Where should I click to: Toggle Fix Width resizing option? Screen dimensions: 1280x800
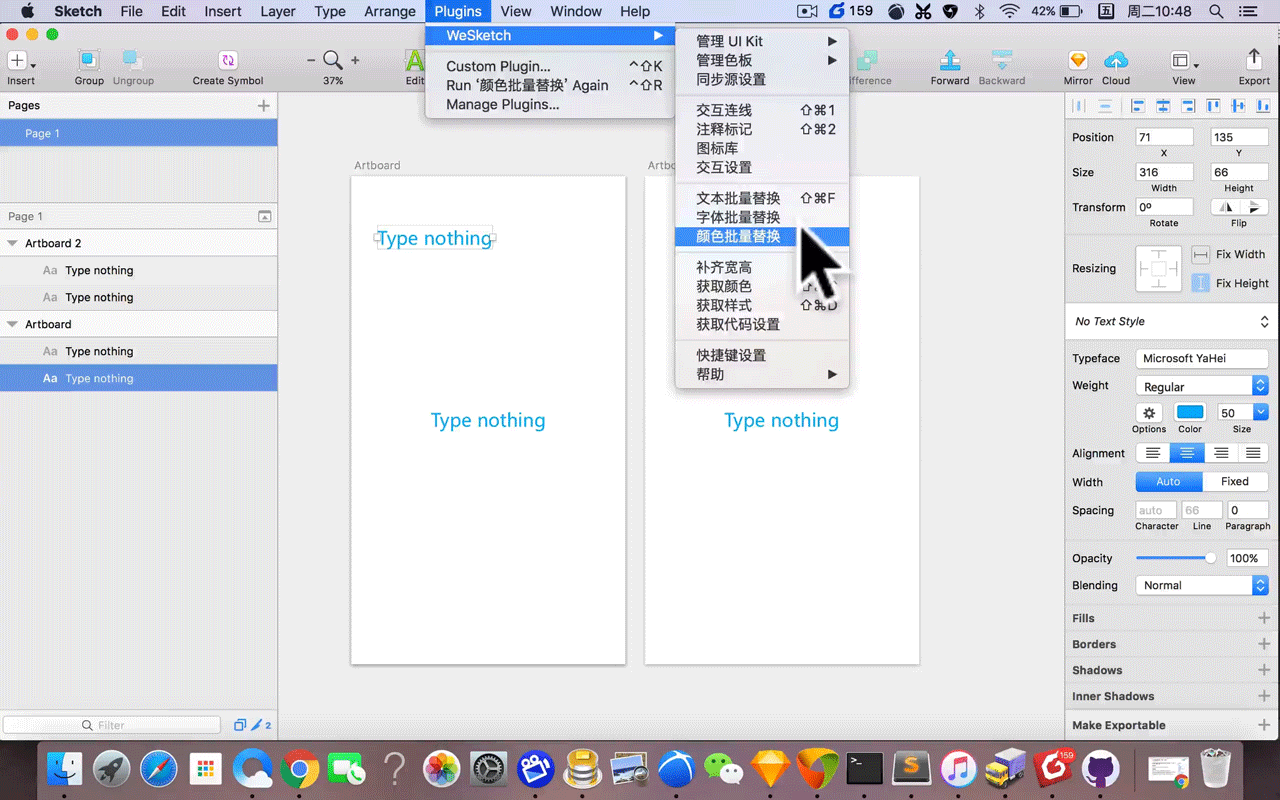point(1200,255)
